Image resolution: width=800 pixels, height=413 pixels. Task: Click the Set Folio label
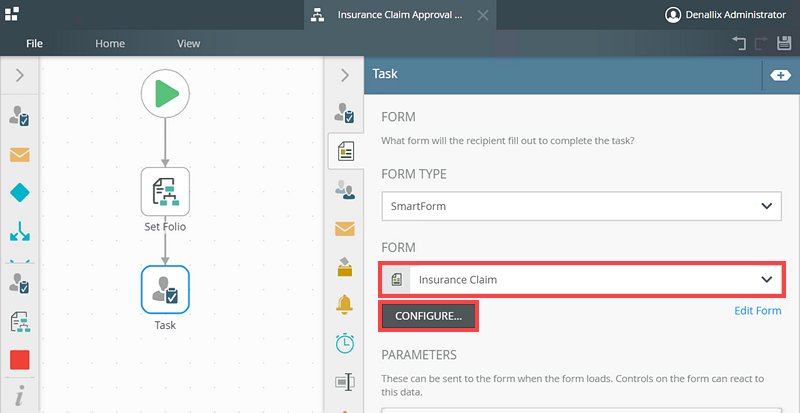pos(165,227)
